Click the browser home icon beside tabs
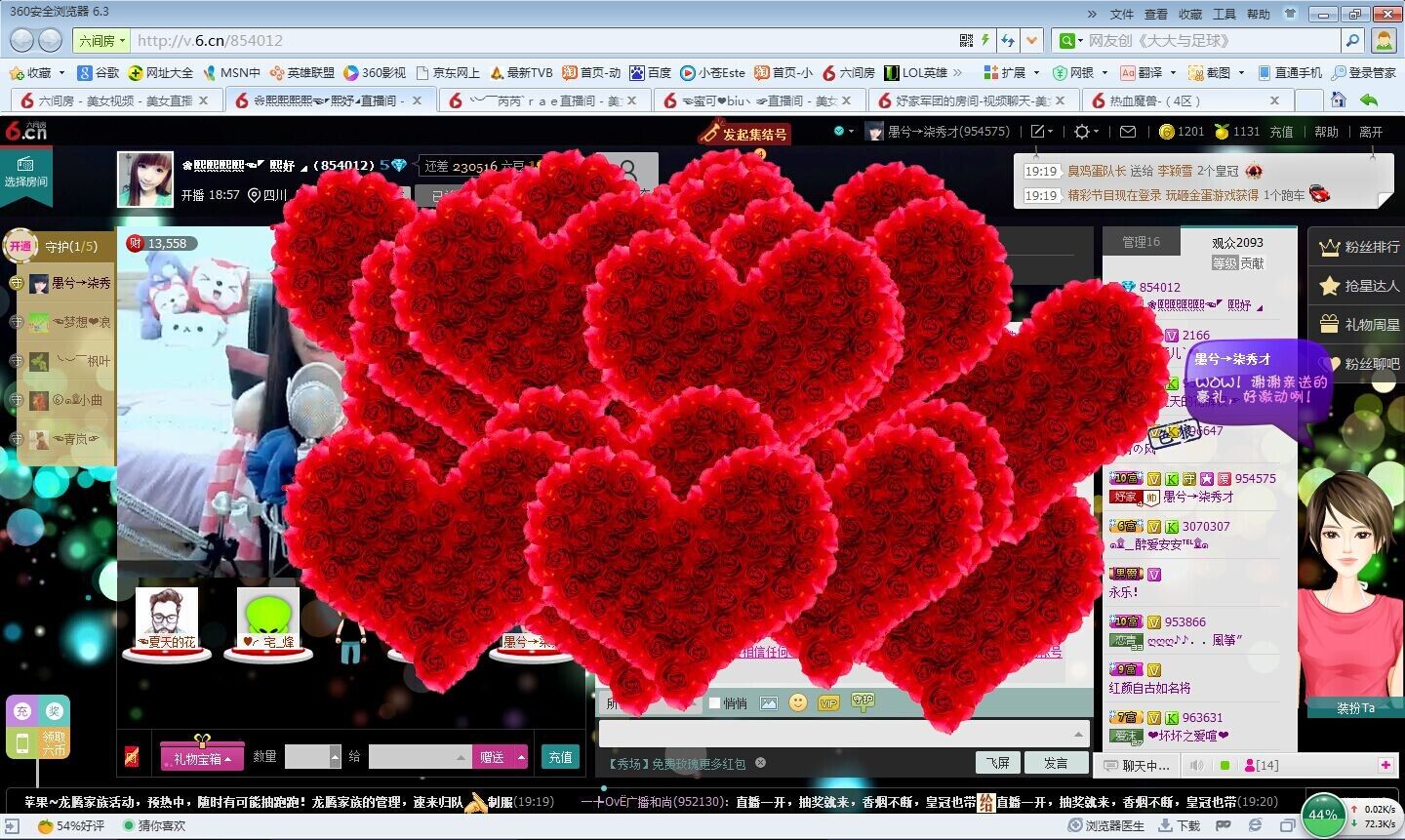The width and height of the screenshot is (1405, 840). pos(1339,100)
